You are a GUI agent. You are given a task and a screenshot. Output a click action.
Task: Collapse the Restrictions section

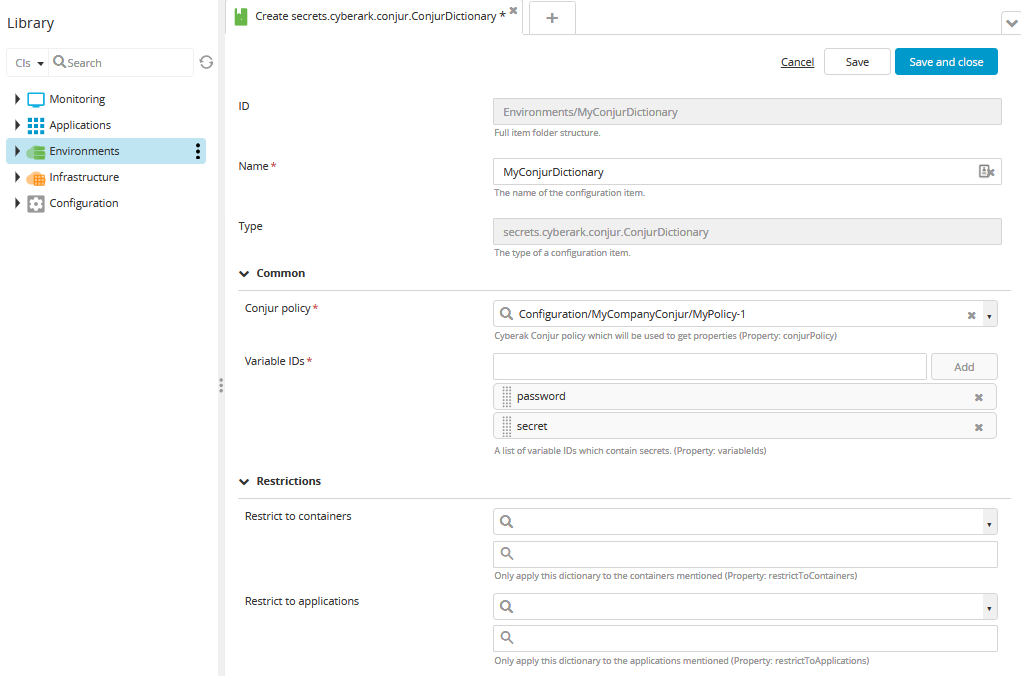click(x=244, y=481)
